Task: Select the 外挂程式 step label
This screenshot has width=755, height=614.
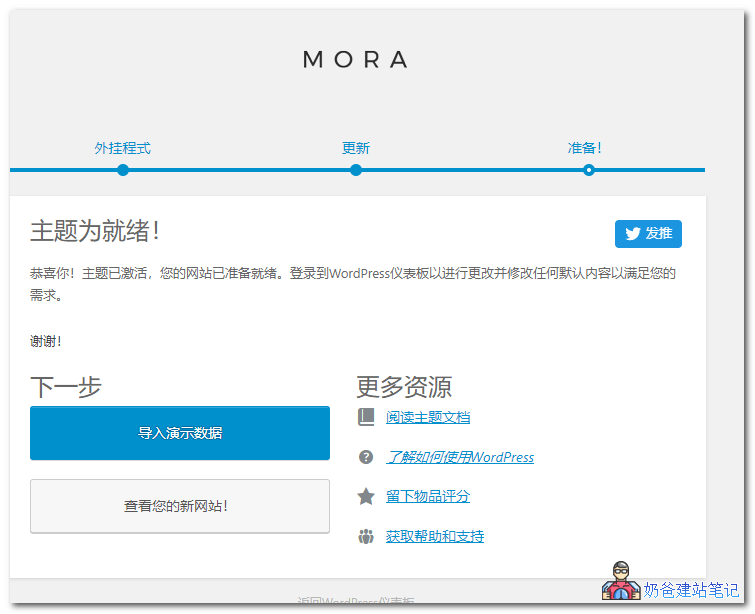Action: point(123,148)
